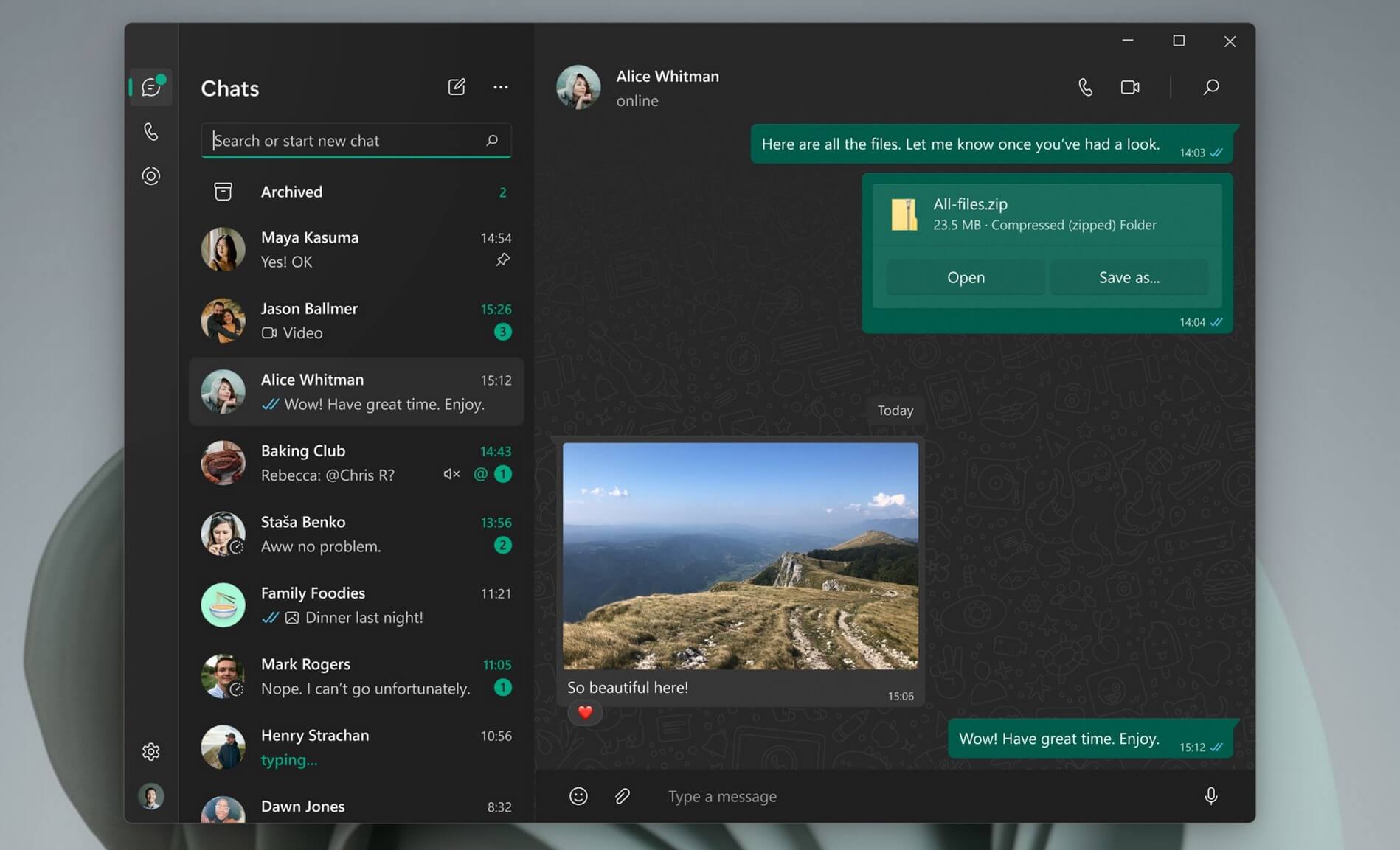
Task: Open the emoji picker
Action: click(x=578, y=796)
